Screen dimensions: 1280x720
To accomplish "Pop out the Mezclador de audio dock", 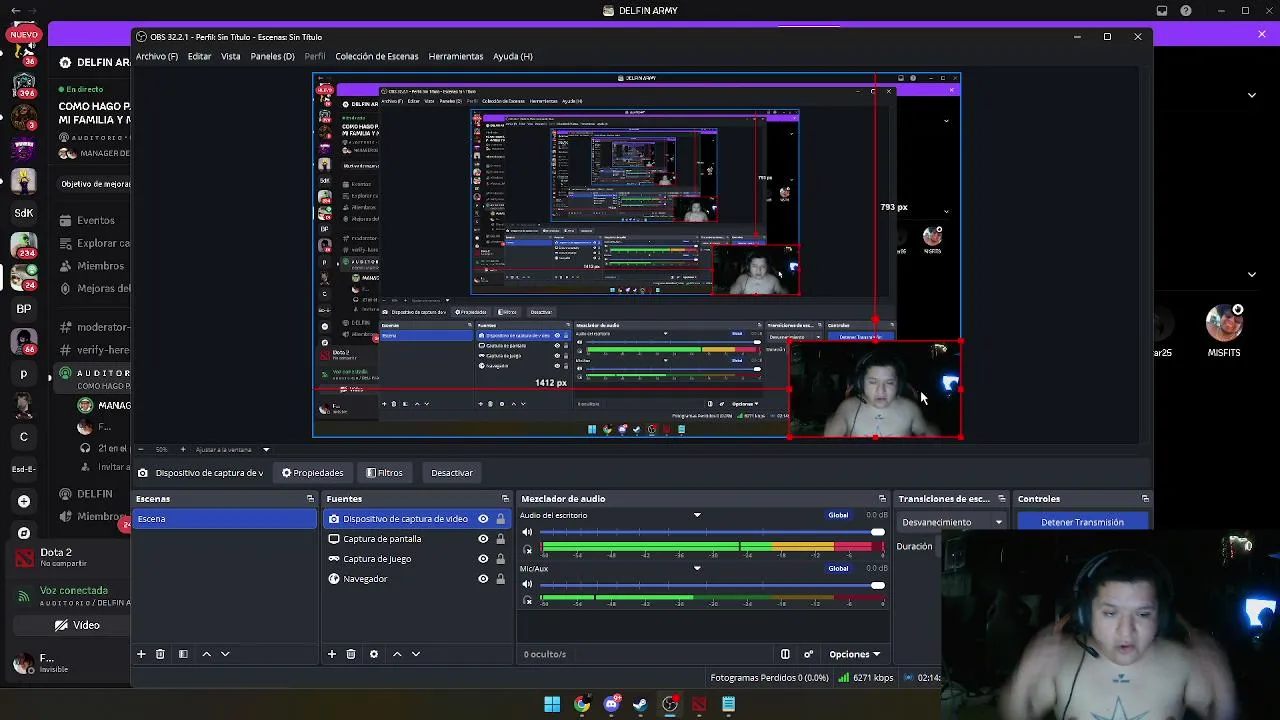I will 882,499.
